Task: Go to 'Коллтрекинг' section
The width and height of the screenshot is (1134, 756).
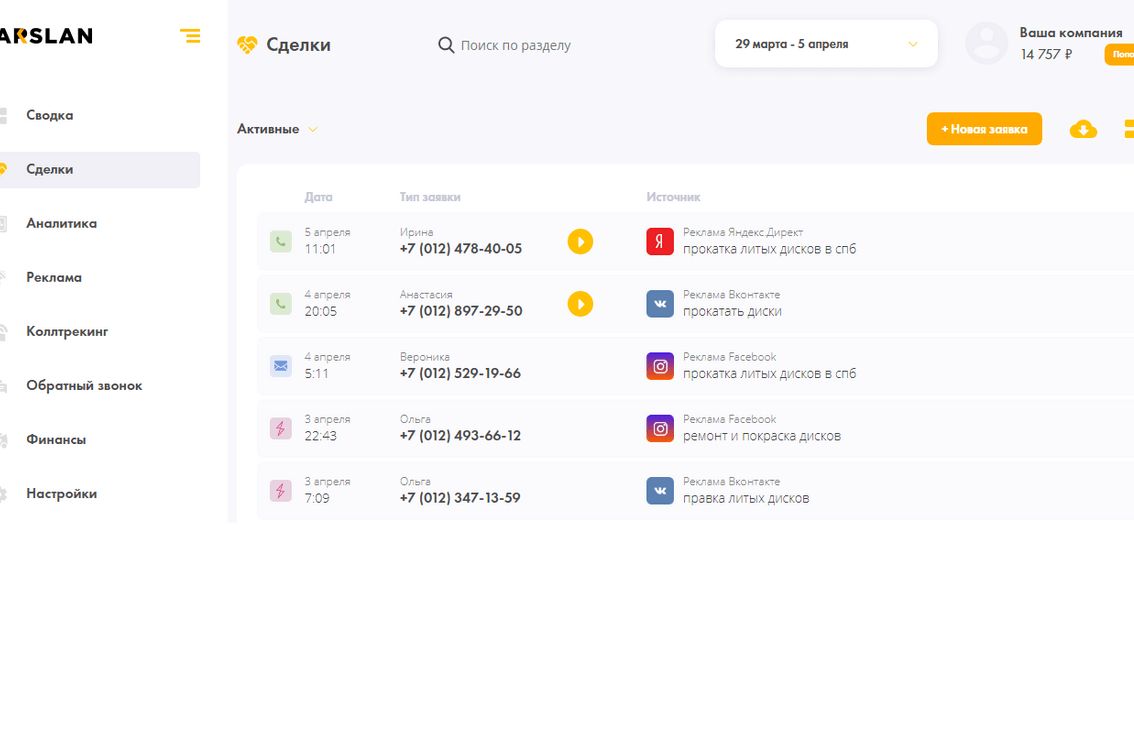Action: (67, 331)
